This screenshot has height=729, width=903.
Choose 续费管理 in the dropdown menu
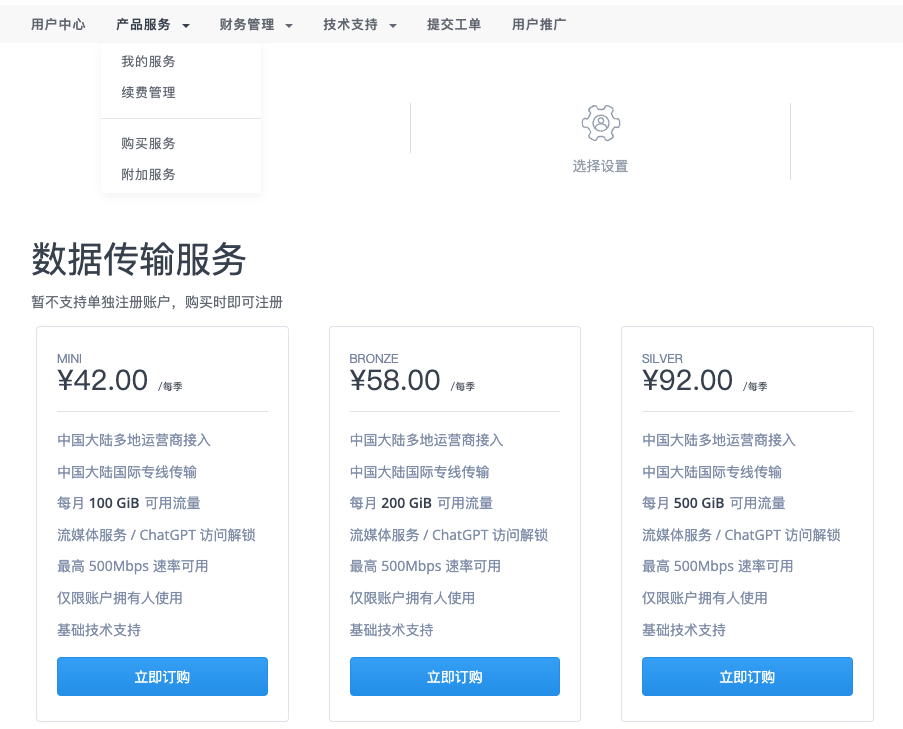(x=148, y=93)
